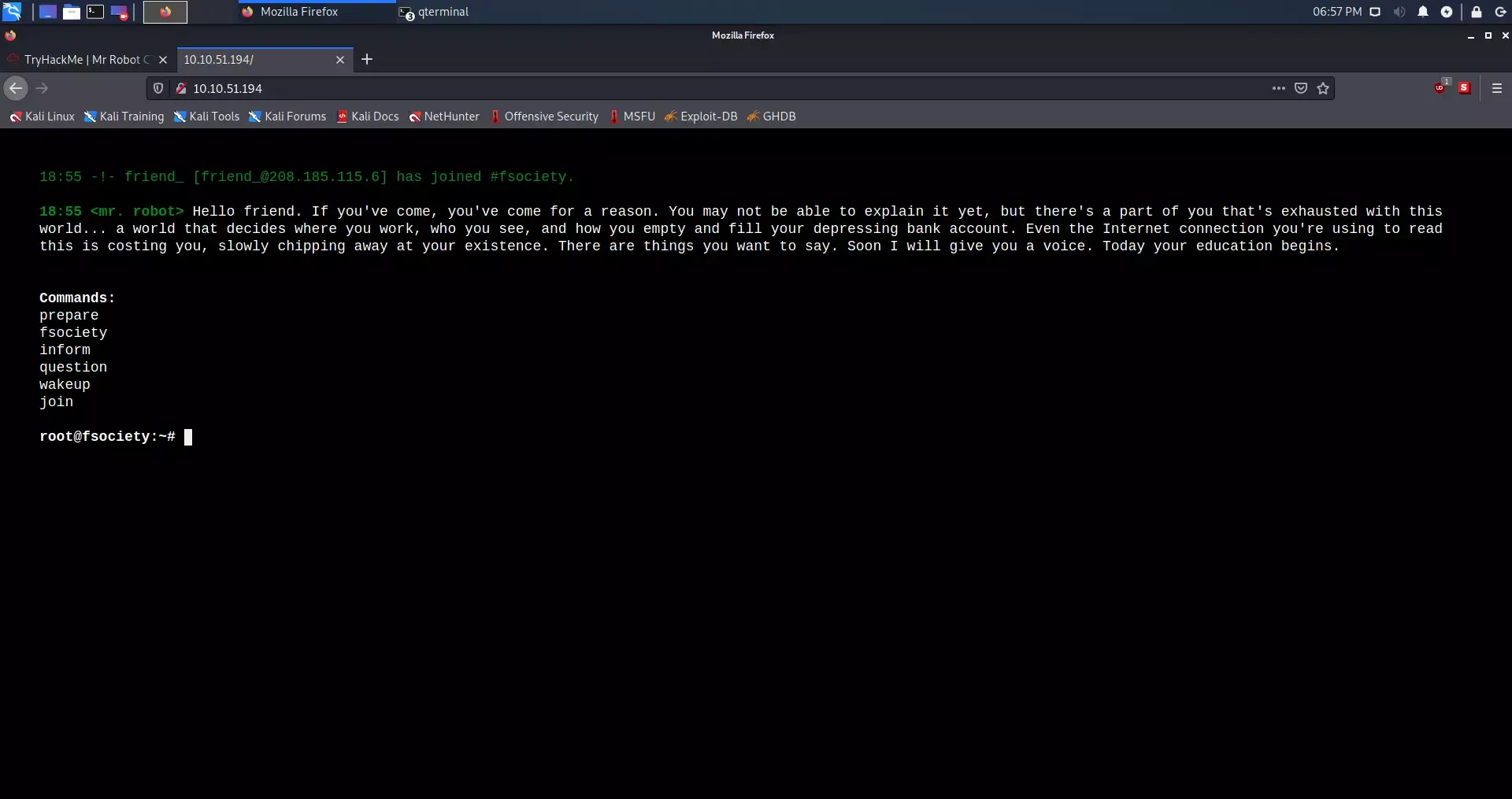This screenshot has width=1512, height=799.
Task: Open the Kali applications menu
Action: point(12,12)
